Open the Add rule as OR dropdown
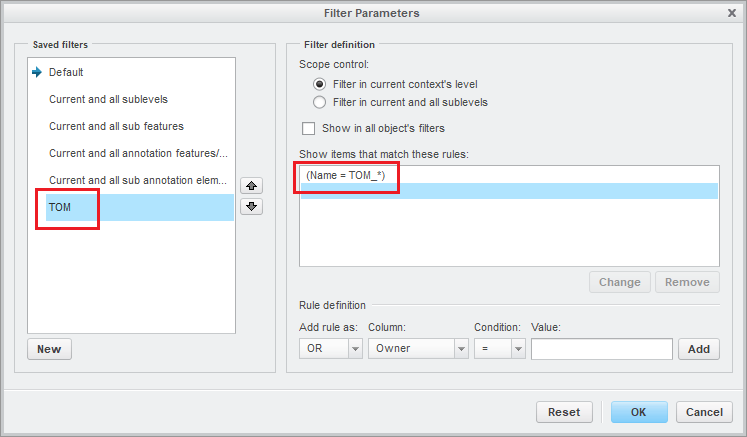The height and width of the screenshot is (437, 747). [354, 349]
